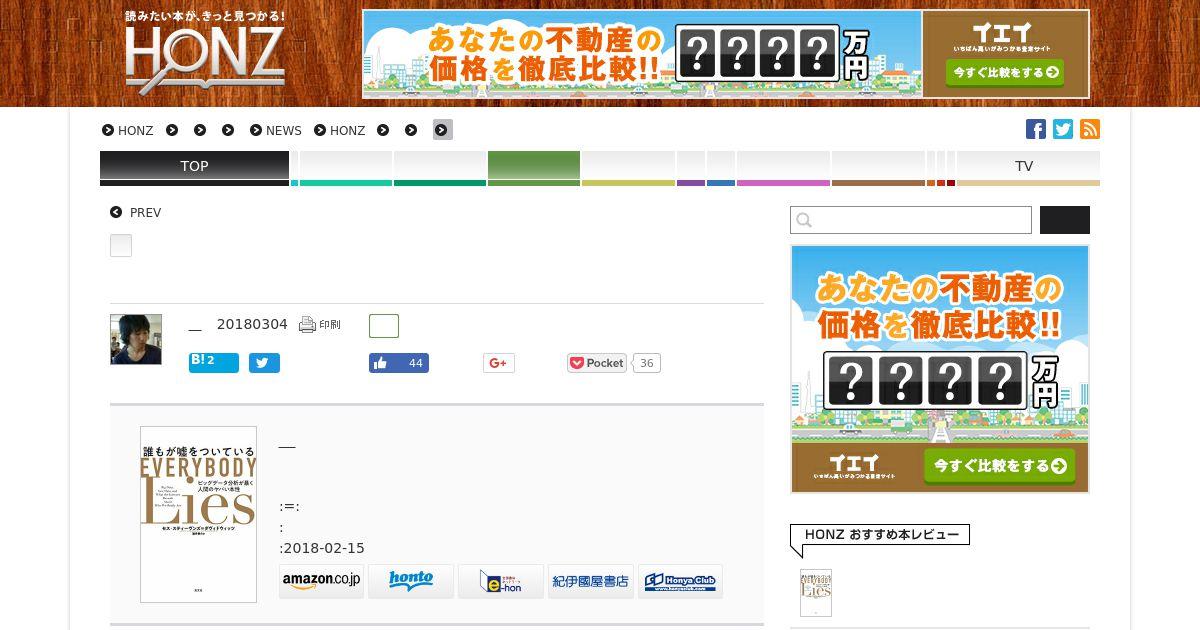The height and width of the screenshot is (630, 1200).
Task: Open the amazon.co.jp store button
Action: pos(321,581)
